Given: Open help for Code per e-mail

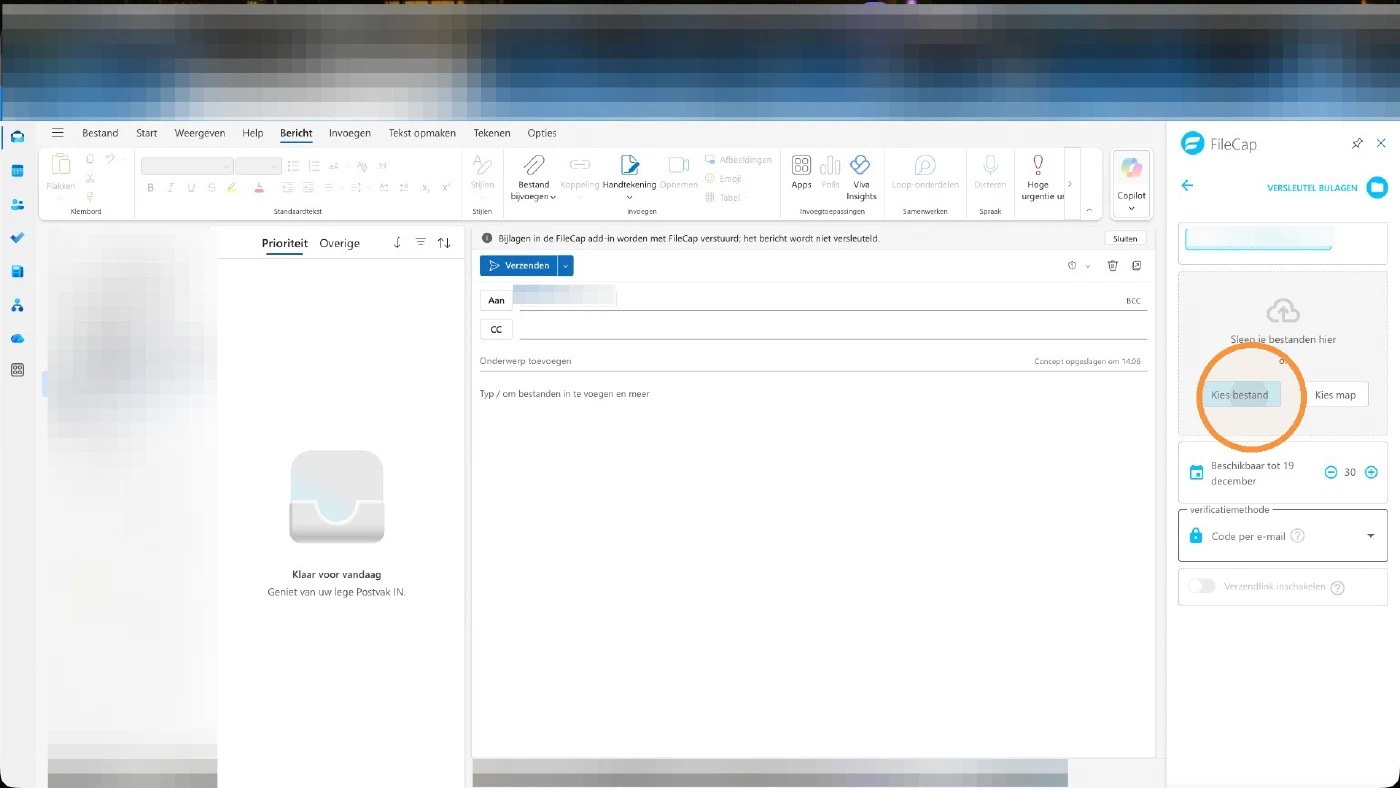Looking at the screenshot, I should pyautogui.click(x=1298, y=536).
